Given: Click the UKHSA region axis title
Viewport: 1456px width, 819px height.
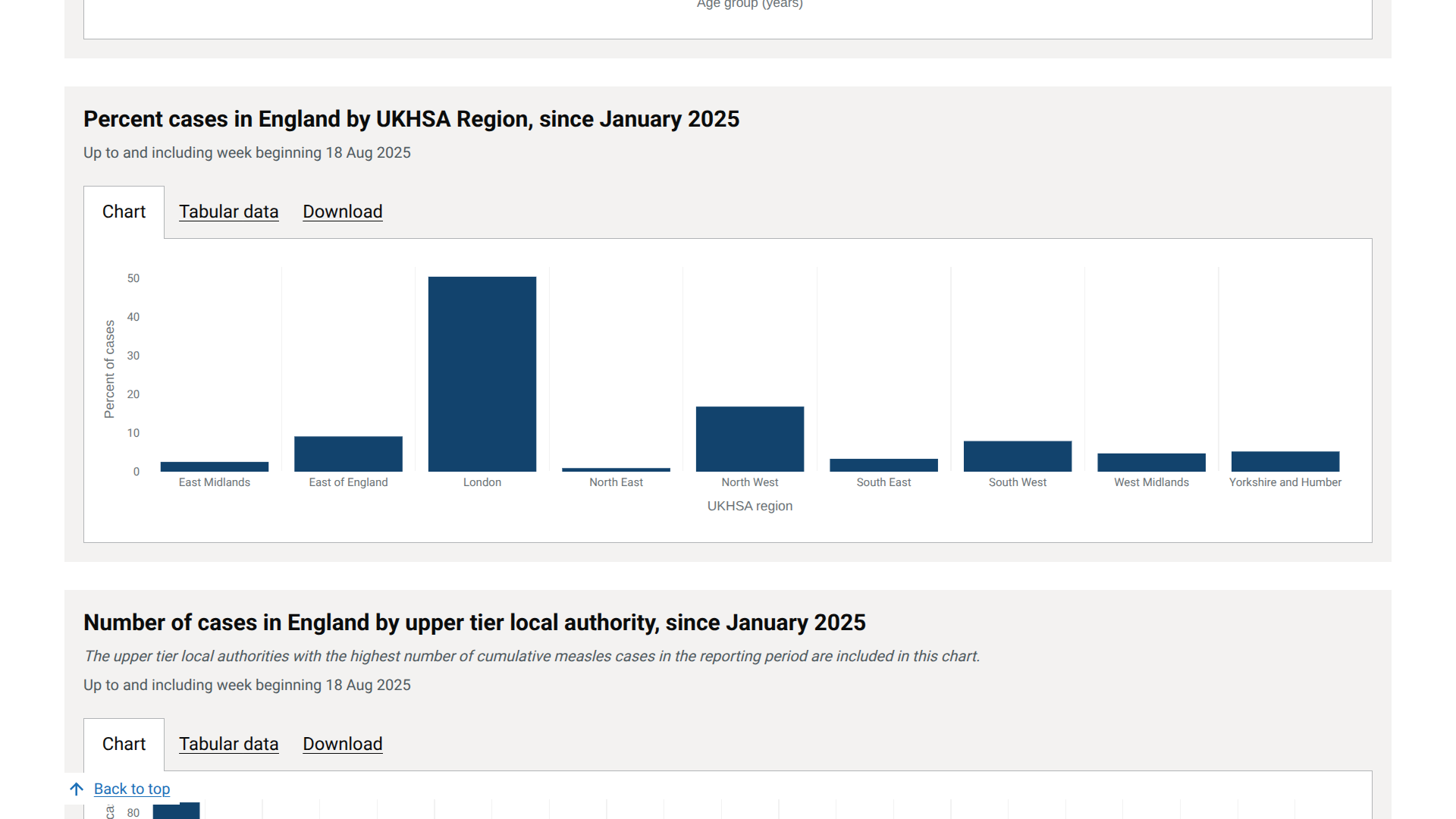Looking at the screenshot, I should pos(749,506).
